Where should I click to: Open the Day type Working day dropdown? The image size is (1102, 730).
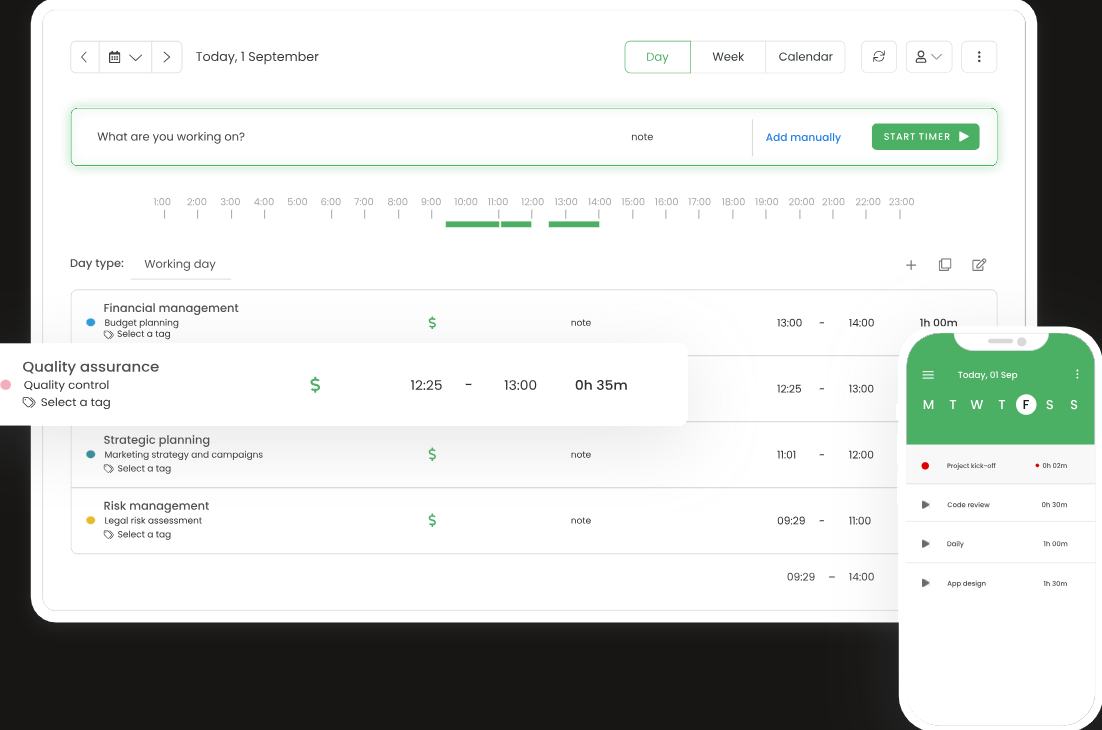(180, 264)
